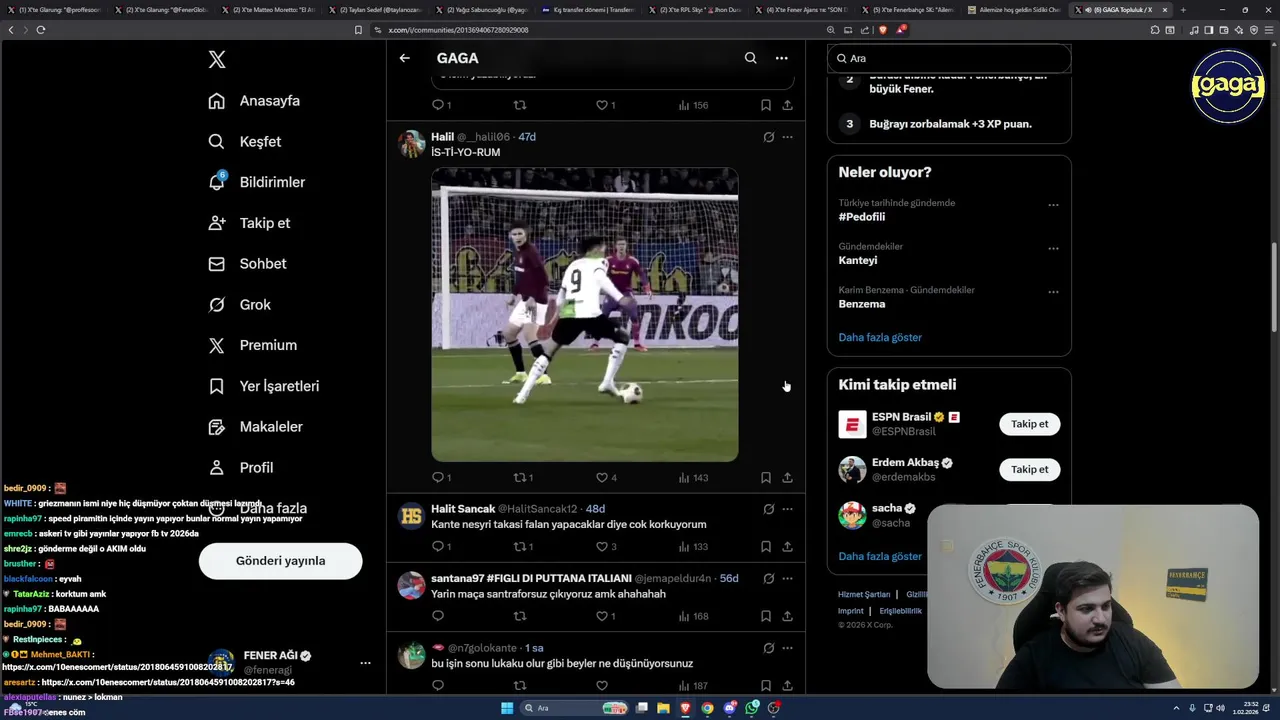The width and height of the screenshot is (1280, 720).
Task: Open Sohbet messages
Action: tap(247, 264)
